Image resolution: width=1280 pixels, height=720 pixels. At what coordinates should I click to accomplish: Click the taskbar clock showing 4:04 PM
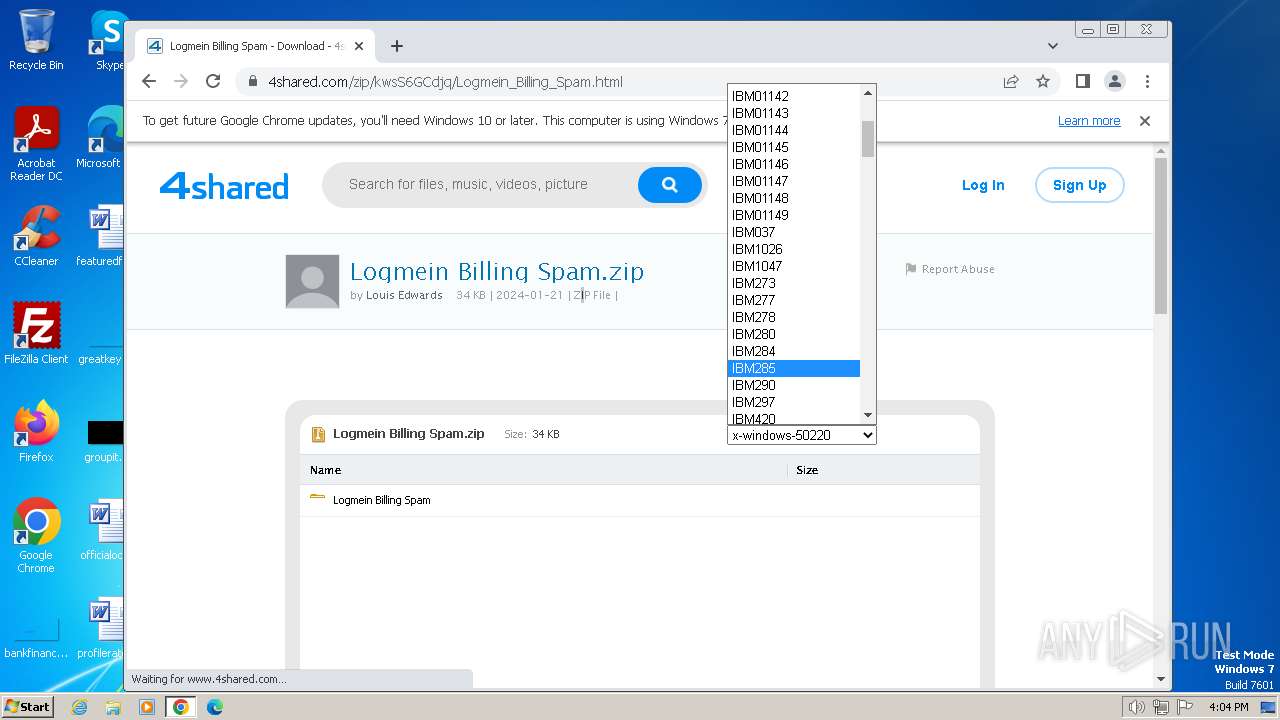1228,707
